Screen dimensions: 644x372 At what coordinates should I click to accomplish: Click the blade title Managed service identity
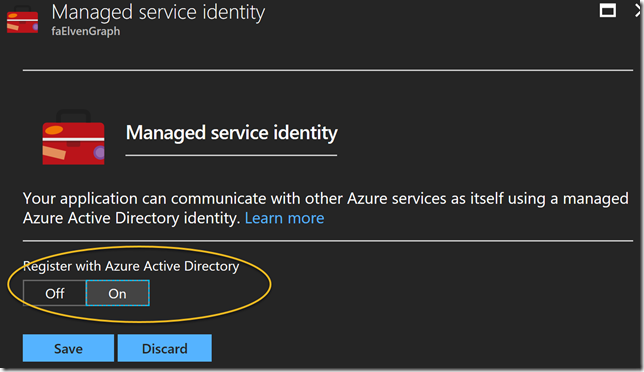click(x=158, y=12)
